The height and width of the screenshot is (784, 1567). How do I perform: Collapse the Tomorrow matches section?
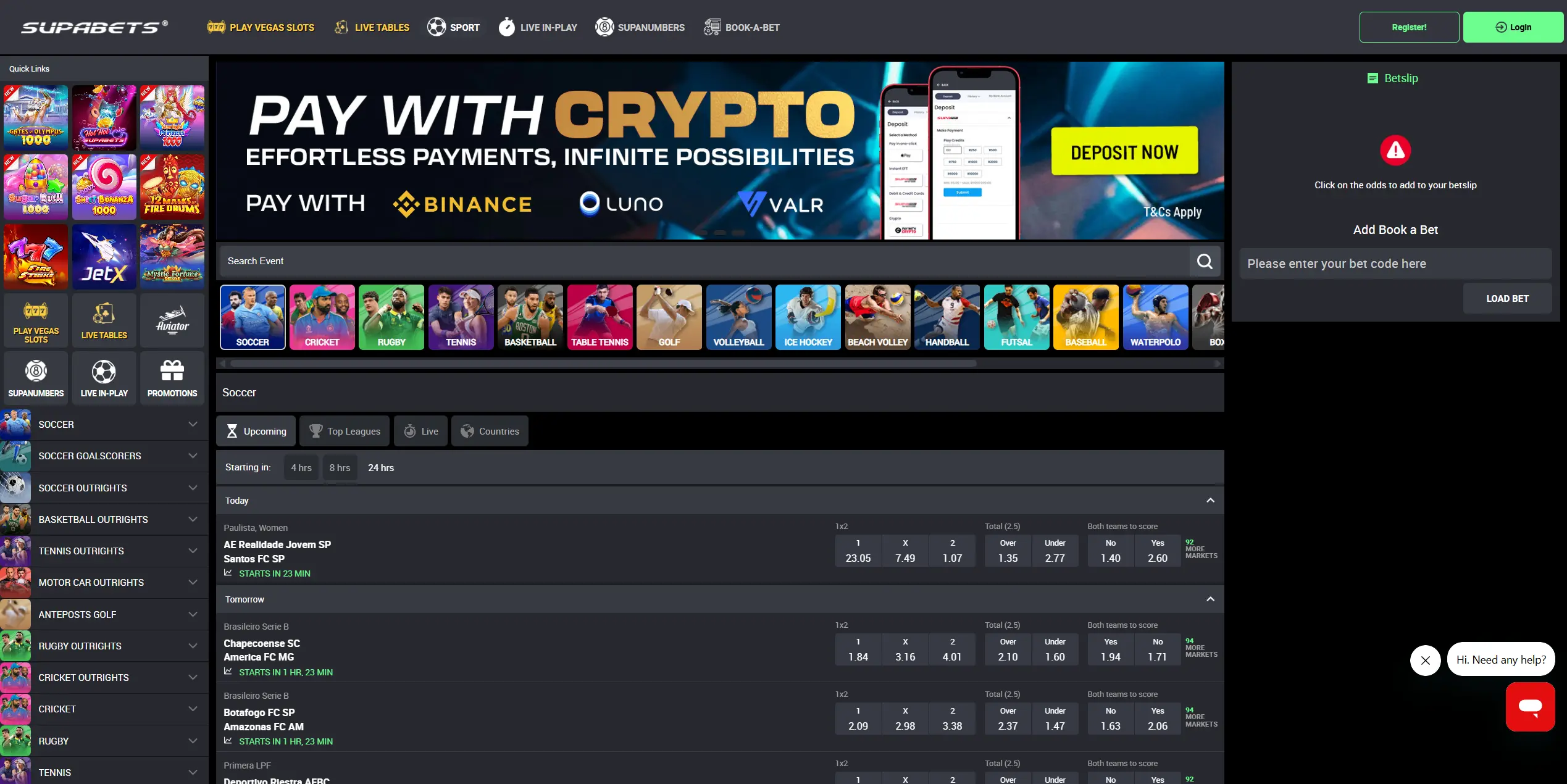[x=1210, y=599]
